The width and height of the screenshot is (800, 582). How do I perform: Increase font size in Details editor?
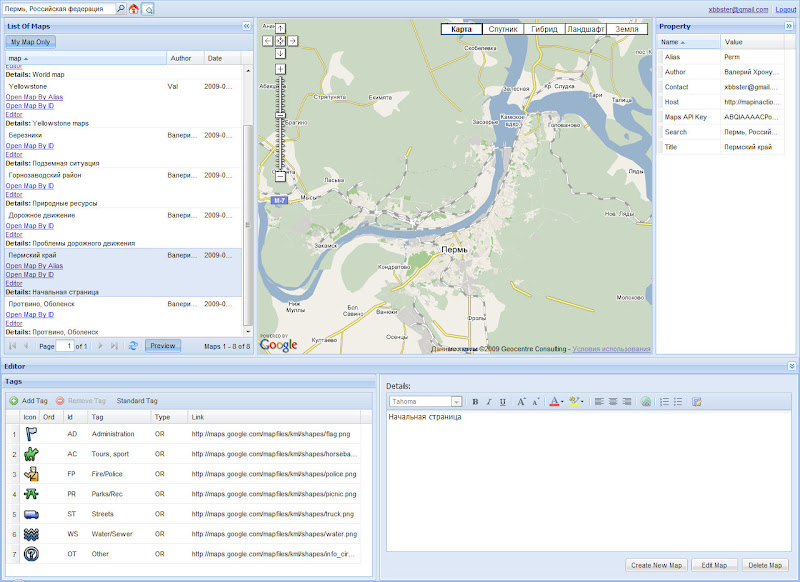521,402
